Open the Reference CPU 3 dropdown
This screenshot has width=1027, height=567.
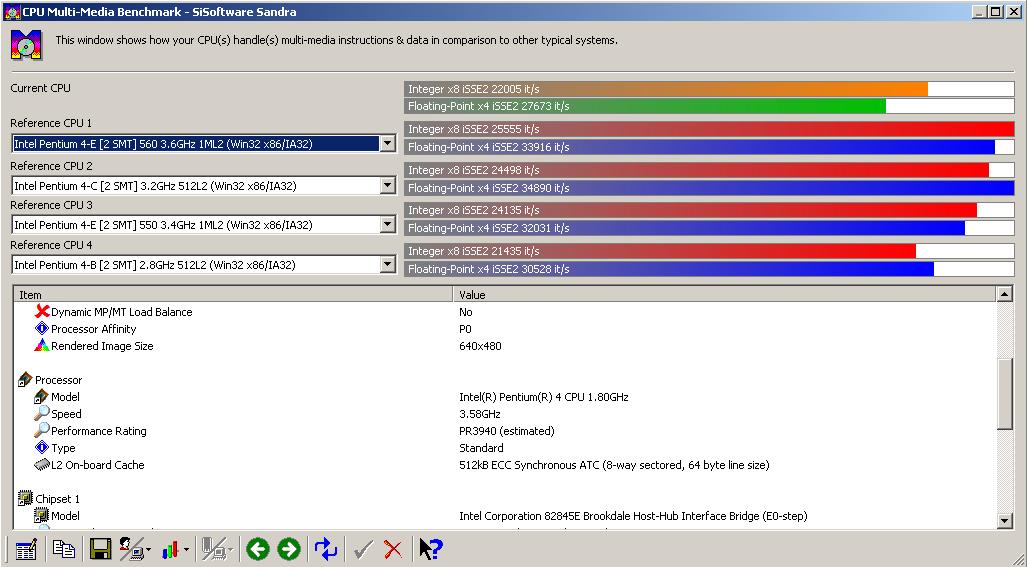pos(388,225)
